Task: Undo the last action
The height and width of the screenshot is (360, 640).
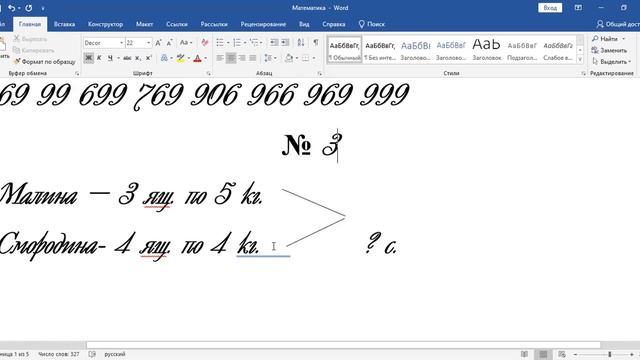Action: [x=11, y=8]
